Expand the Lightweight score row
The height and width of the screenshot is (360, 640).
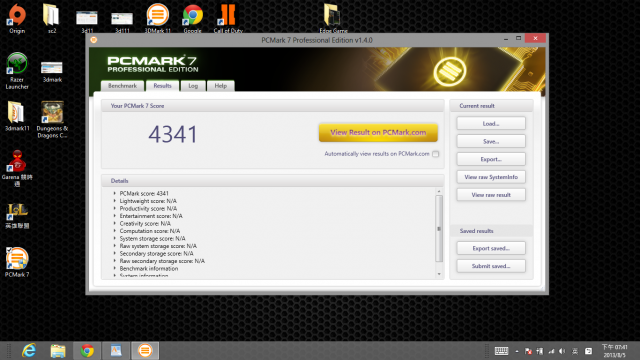tap(115, 201)
